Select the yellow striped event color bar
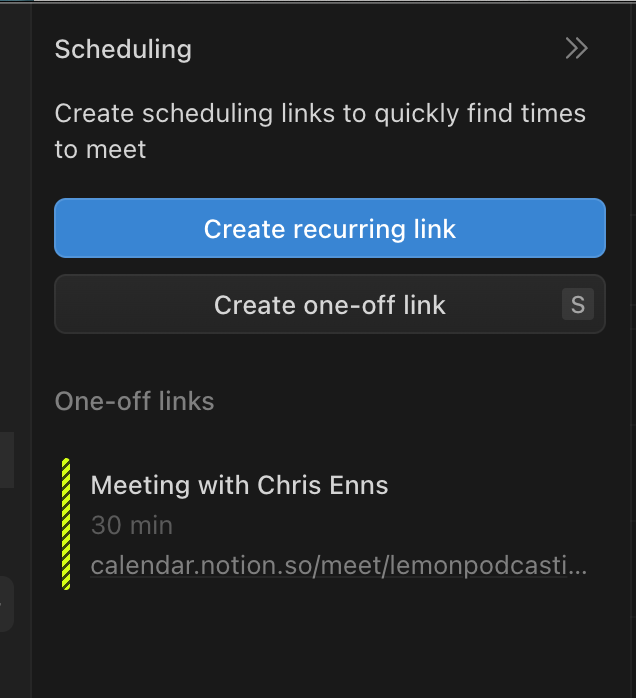The image size is (636, 698). pyautogui.click(x=66, y=524)
